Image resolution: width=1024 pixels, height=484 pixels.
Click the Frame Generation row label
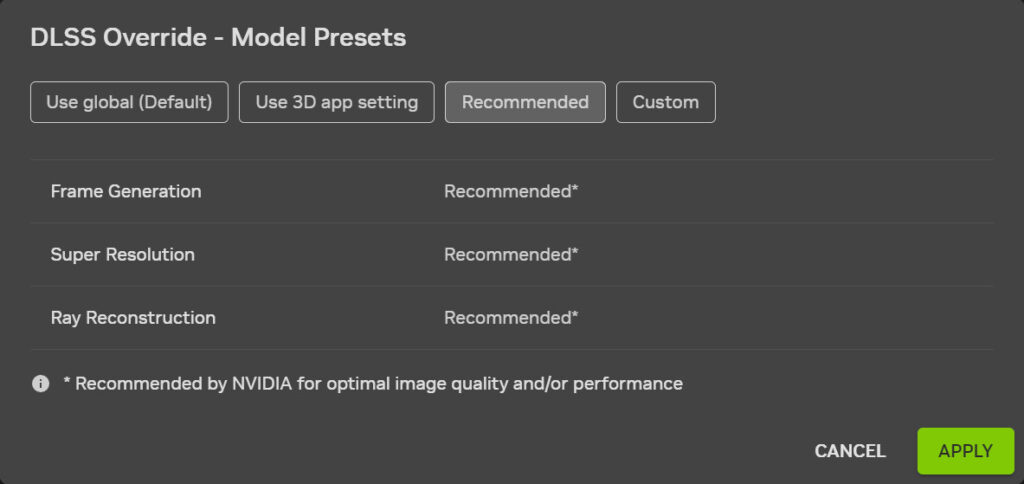[126, 191]
